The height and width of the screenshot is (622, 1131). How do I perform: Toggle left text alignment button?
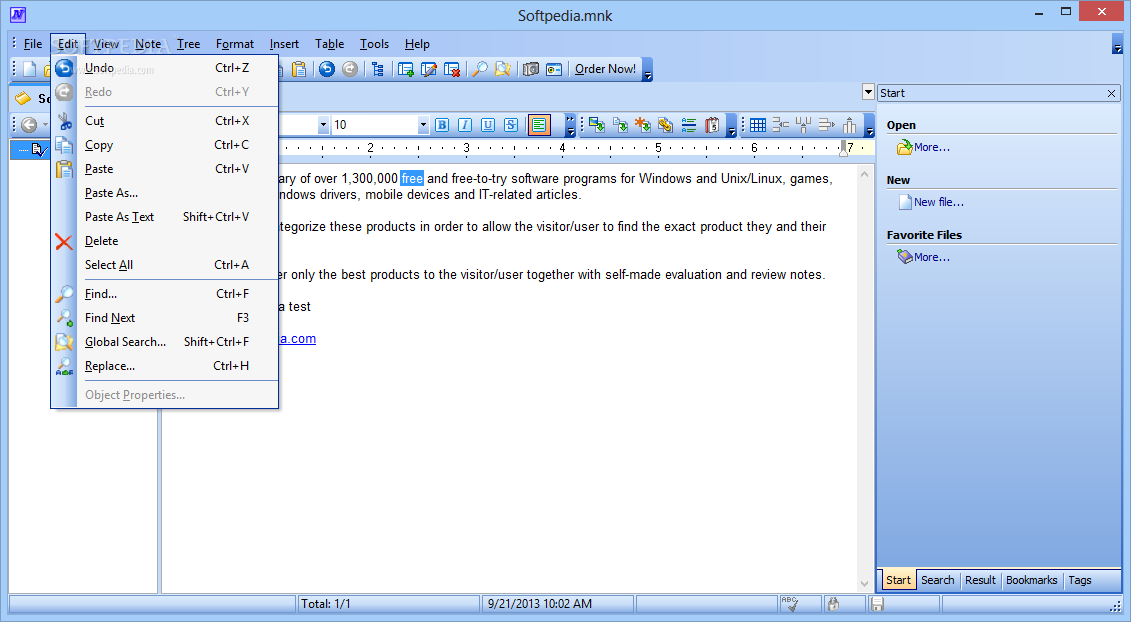539,125
